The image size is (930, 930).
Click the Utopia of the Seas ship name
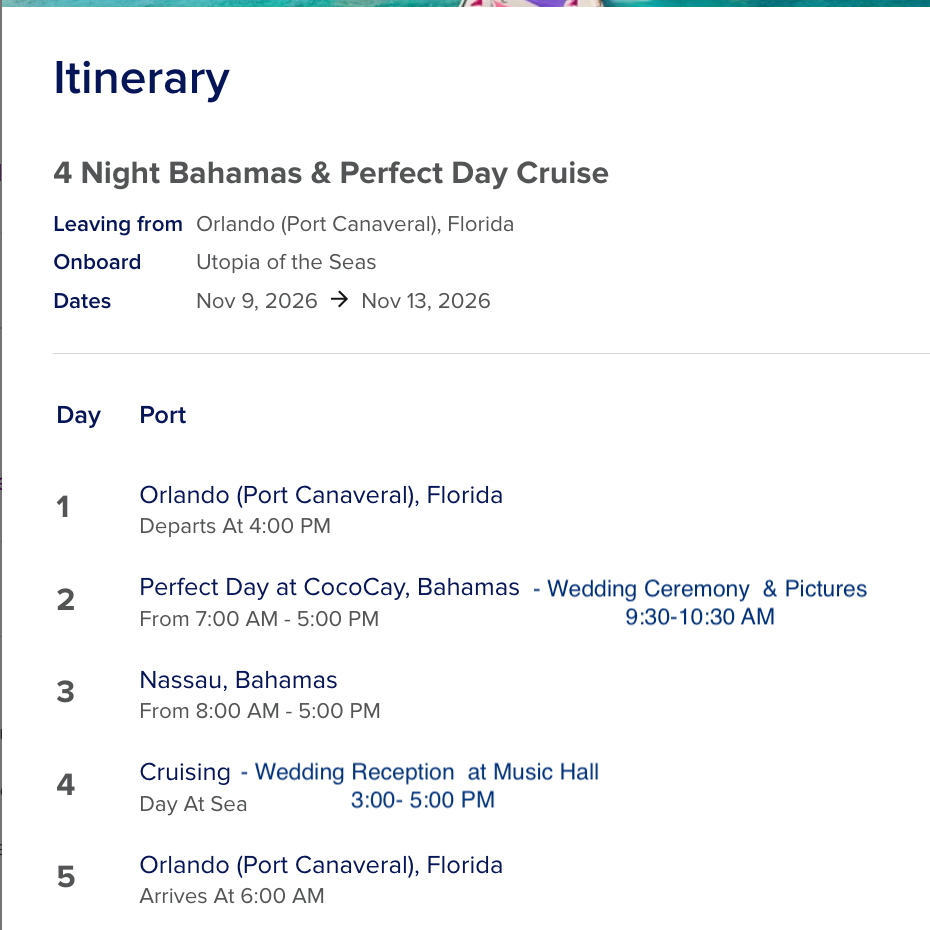pos(286,262)
